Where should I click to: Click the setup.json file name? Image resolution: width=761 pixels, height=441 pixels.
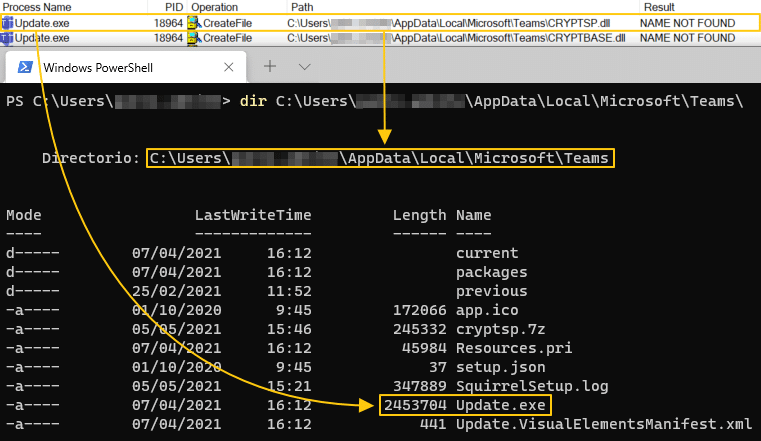coord(500,367)
